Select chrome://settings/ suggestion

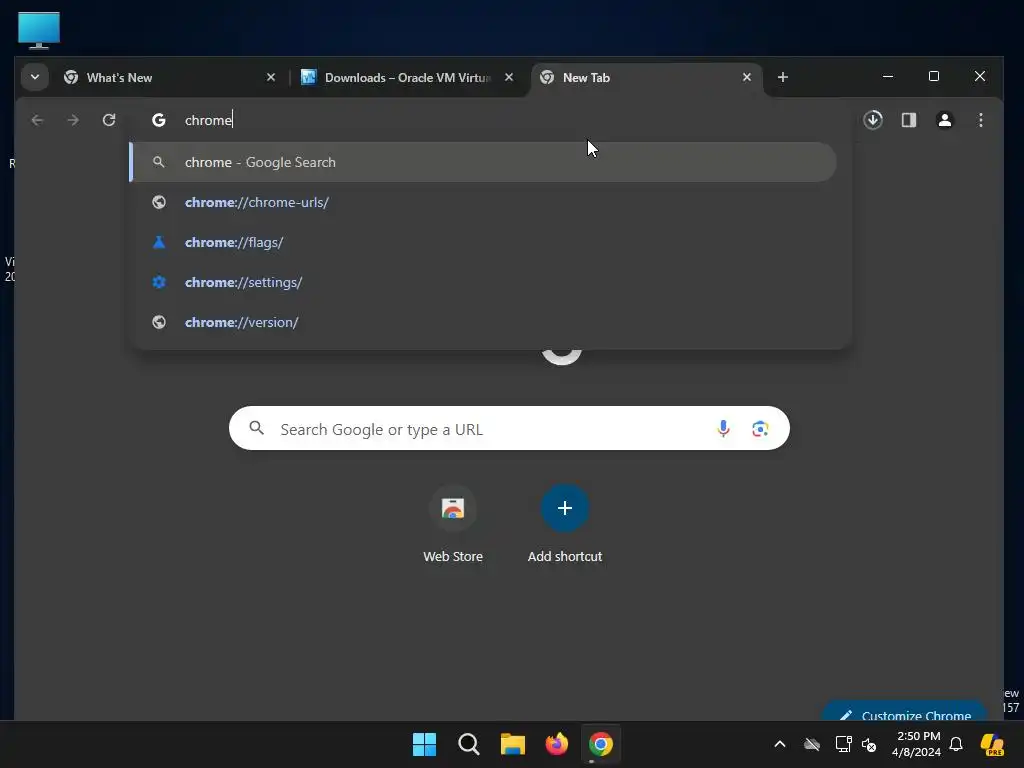pos(483,282)
